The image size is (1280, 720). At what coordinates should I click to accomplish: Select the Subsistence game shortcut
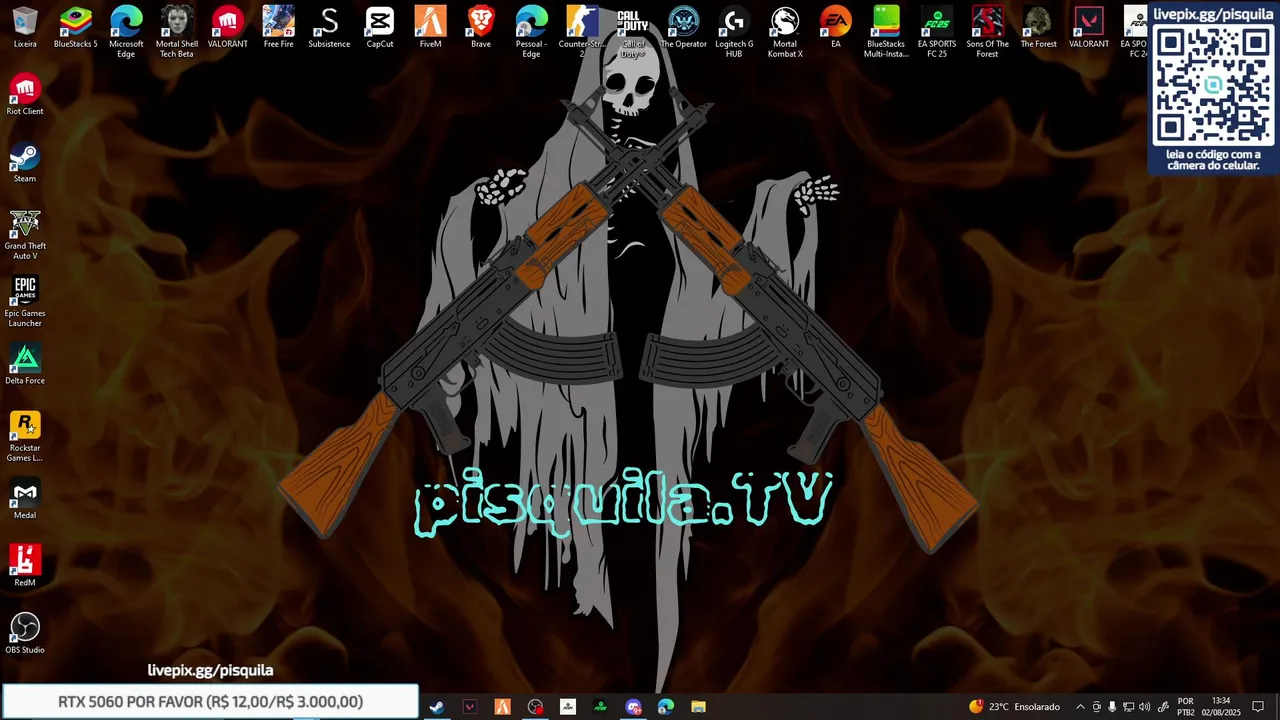tap(329, 27)
